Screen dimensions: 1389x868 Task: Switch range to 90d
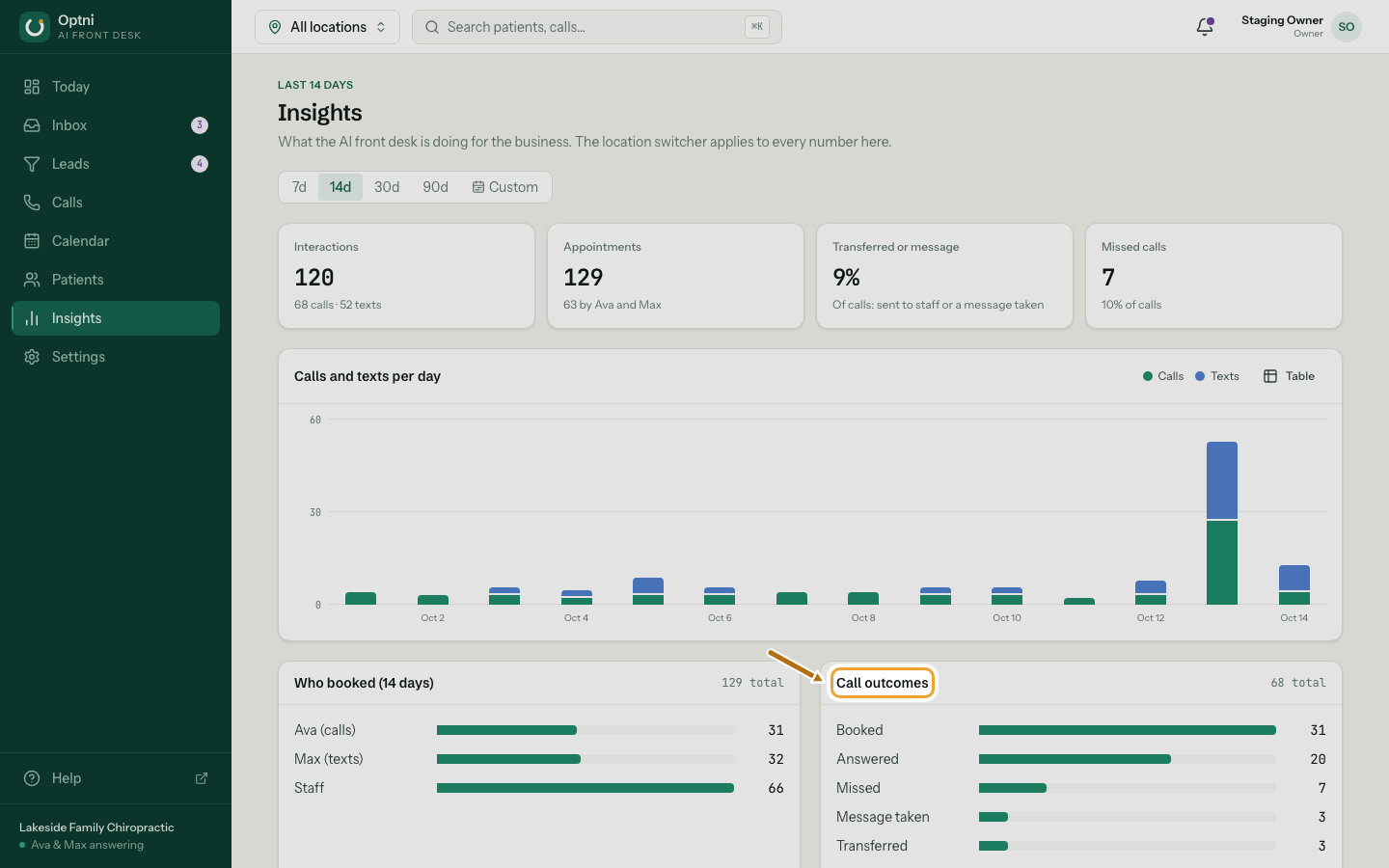[x=435, y=187]
